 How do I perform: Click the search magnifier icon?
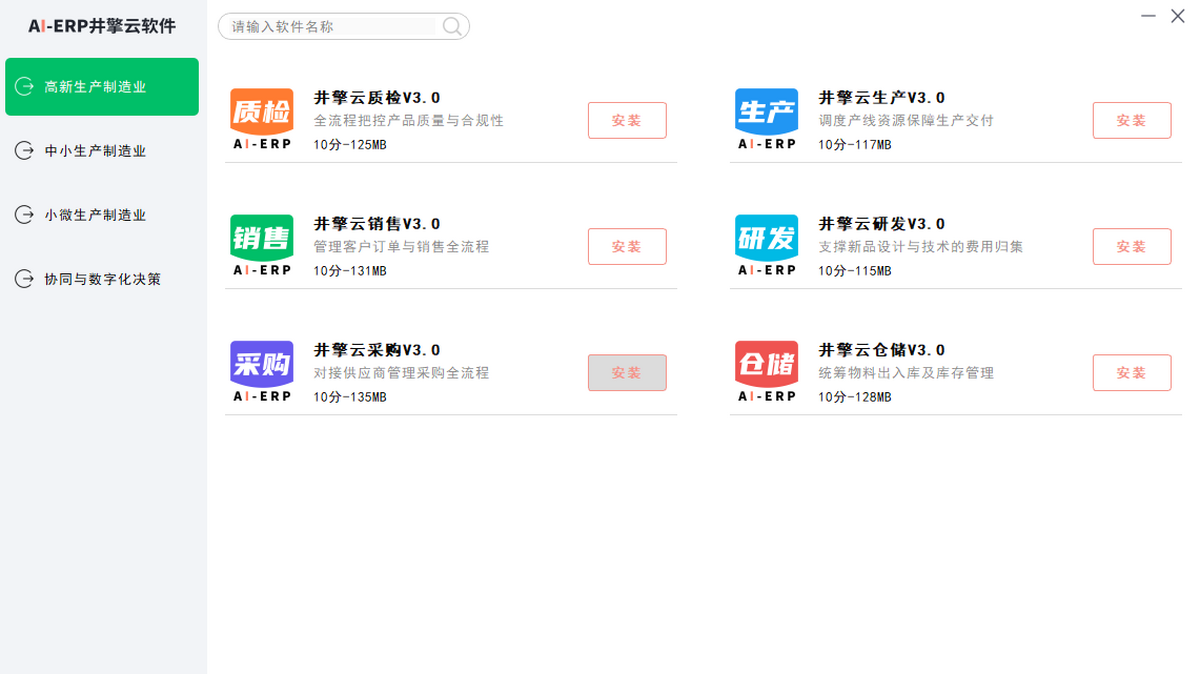(450, 26)
